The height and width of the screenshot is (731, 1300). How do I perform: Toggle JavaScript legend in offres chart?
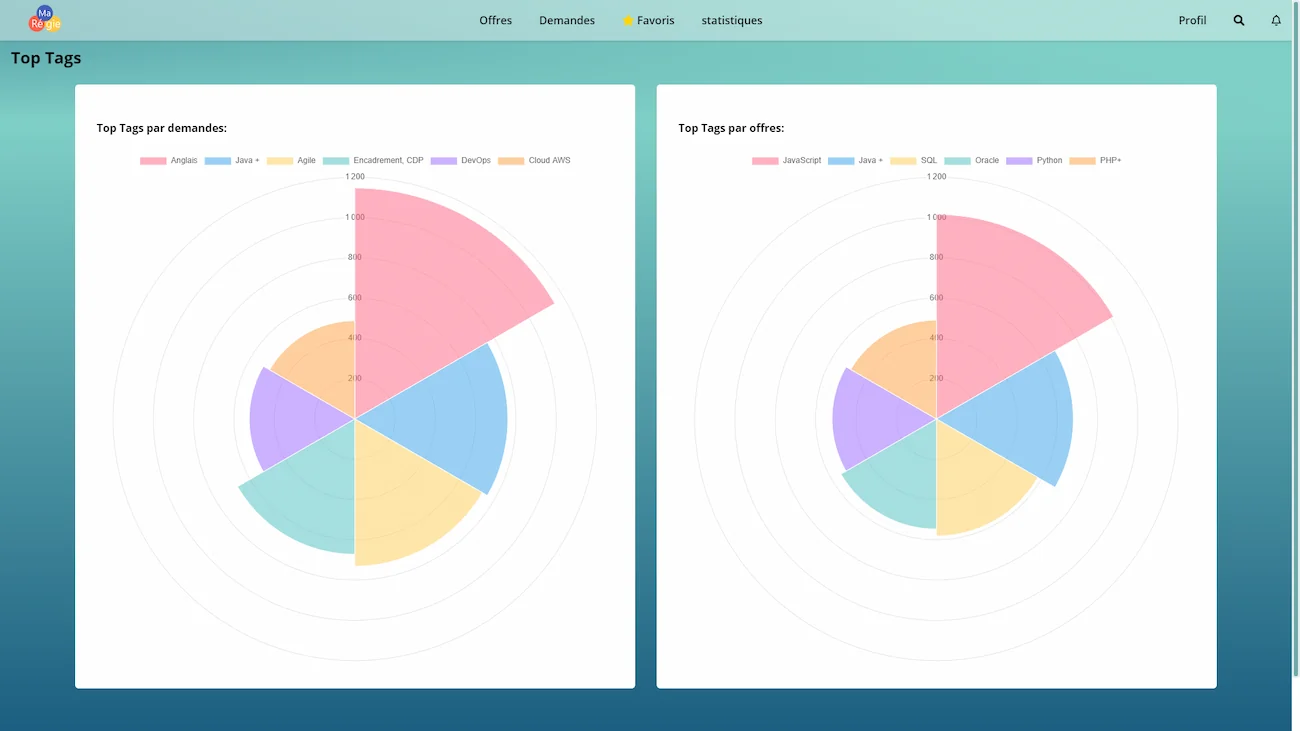point(787,160)
